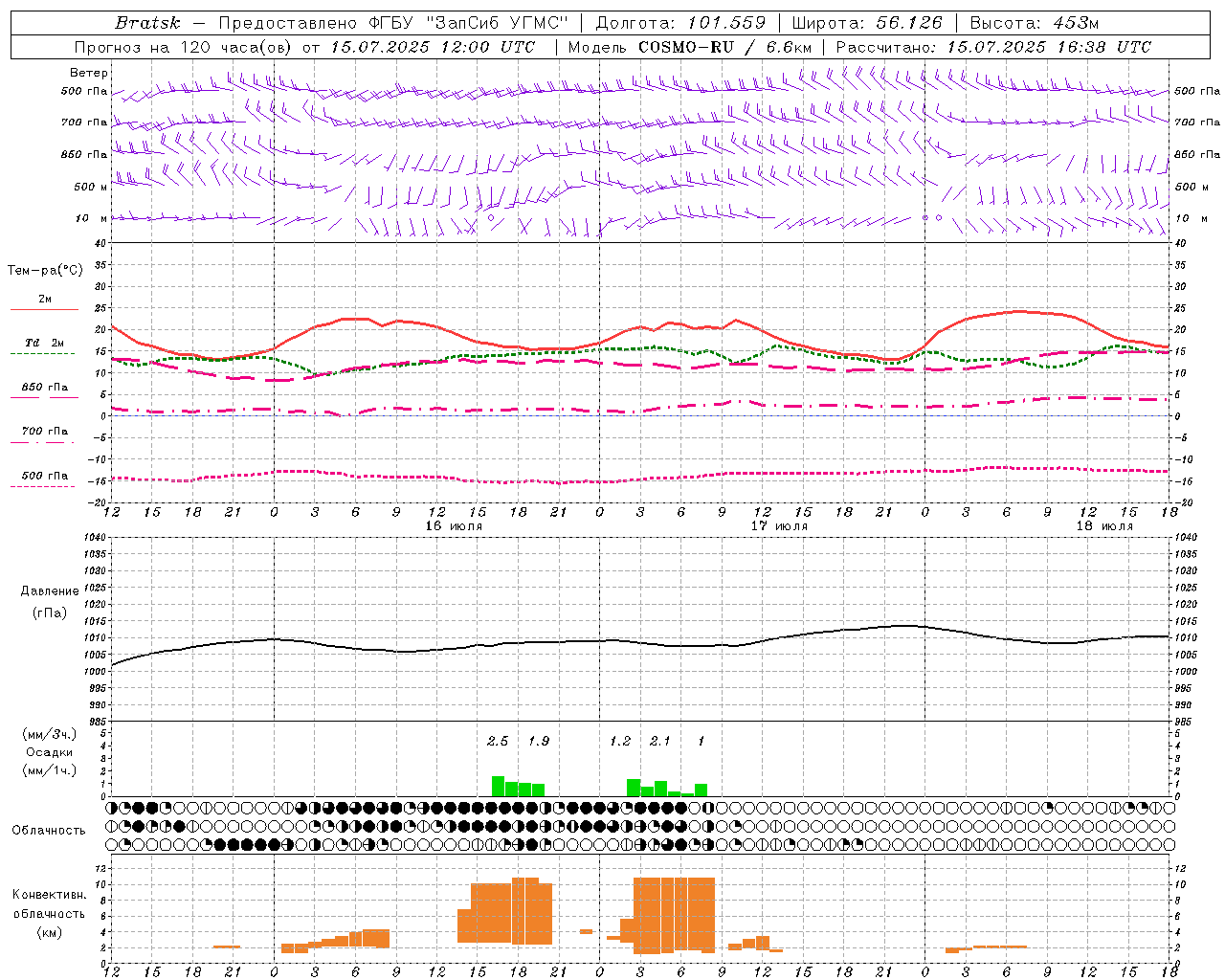The height and width of the screenshot is (980, 1225).
Task: Click the left '500 гПа' wind level label
Action: [84, 92]
